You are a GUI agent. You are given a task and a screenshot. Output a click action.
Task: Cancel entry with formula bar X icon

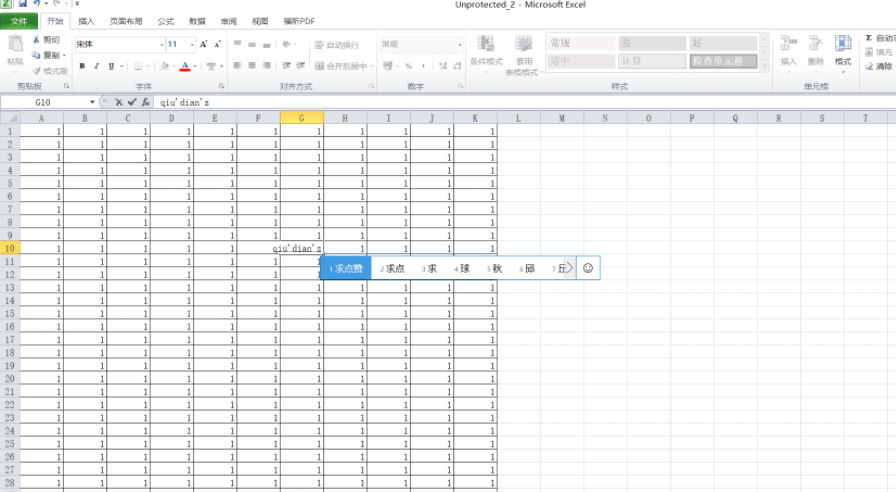click(x=119, y=102)
